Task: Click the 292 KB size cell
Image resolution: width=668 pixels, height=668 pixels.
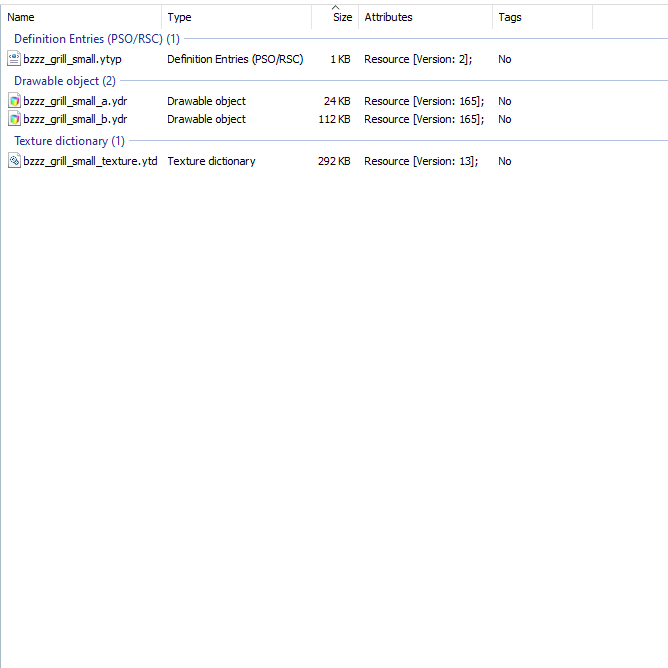Action: tap(334, 161)
